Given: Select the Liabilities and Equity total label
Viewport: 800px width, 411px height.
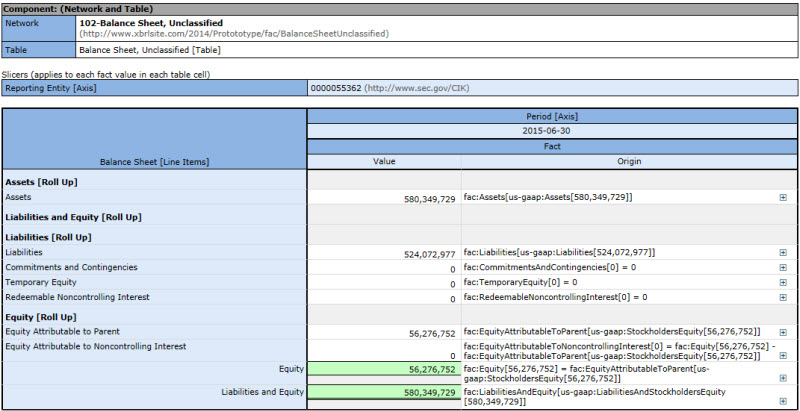Looking at the screenshot, I should pyautogui.click(x=263, y=392).
